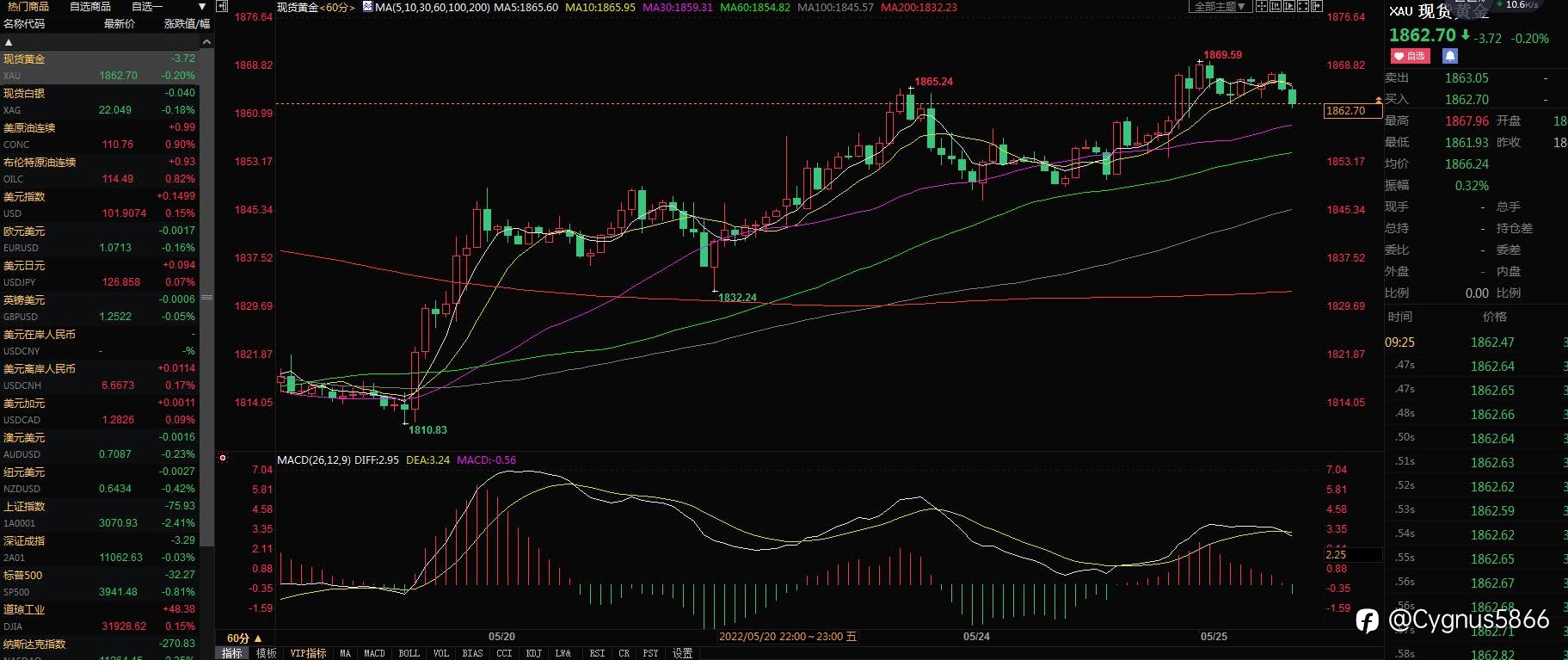This screenshot has height=660, width=1568.
Task: Select the KDJ indicator tab
Action: pos(533,653)
